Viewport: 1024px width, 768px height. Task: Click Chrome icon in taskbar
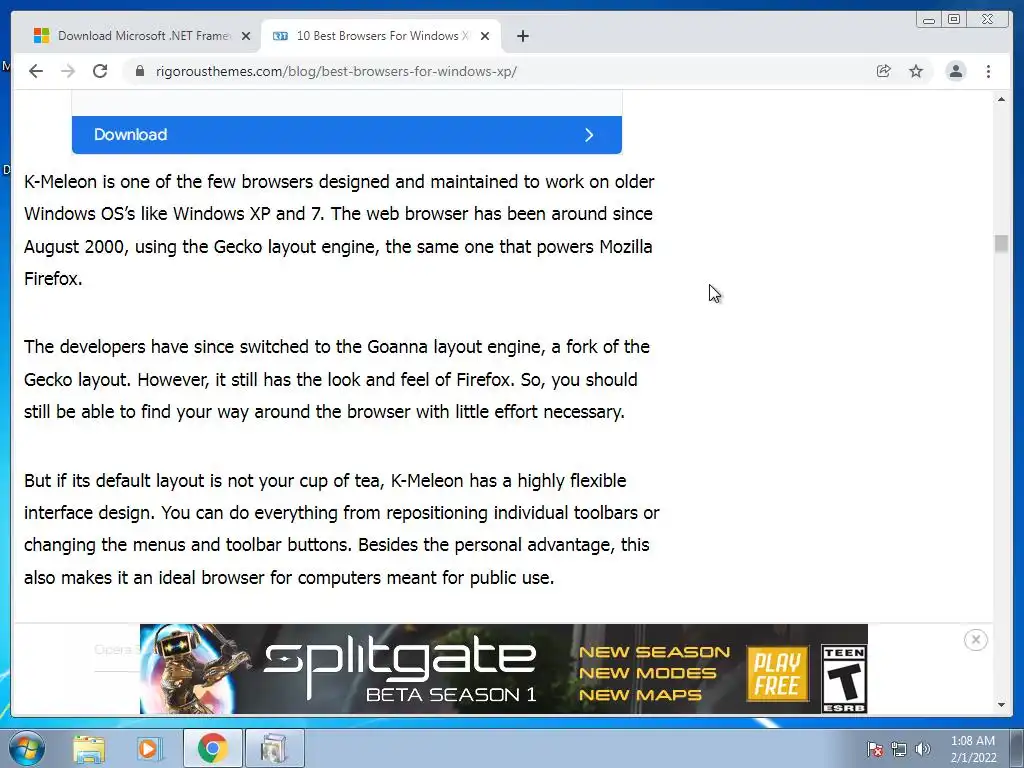click(x=212, y=748)
